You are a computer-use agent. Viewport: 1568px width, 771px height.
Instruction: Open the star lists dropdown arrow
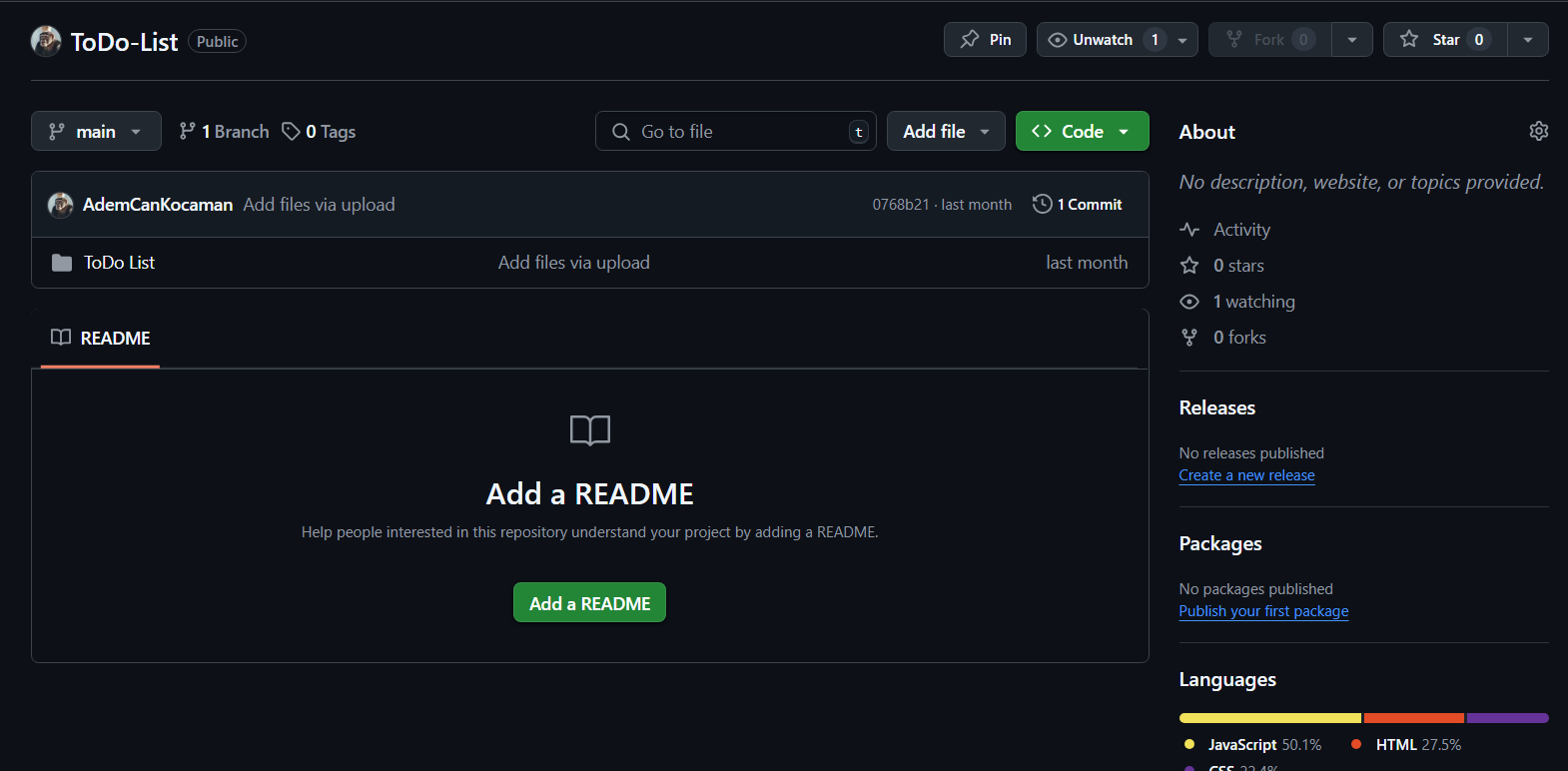(x=1527, y=40)
